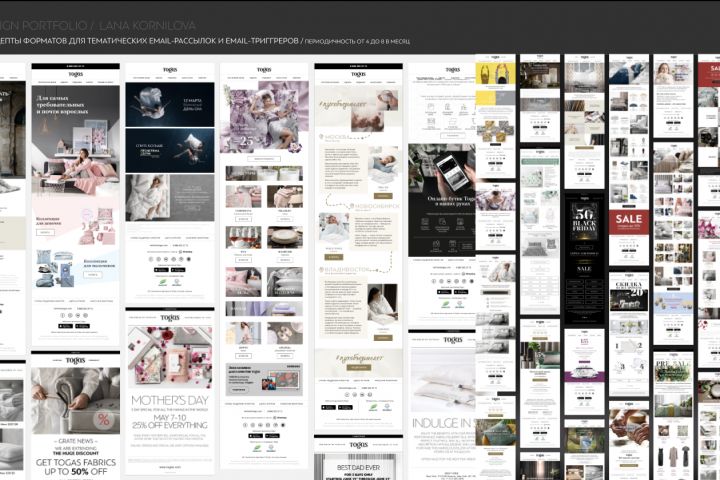Open the BEST DAD EVER email banner

pyautogui.click(x=359, y=468)
